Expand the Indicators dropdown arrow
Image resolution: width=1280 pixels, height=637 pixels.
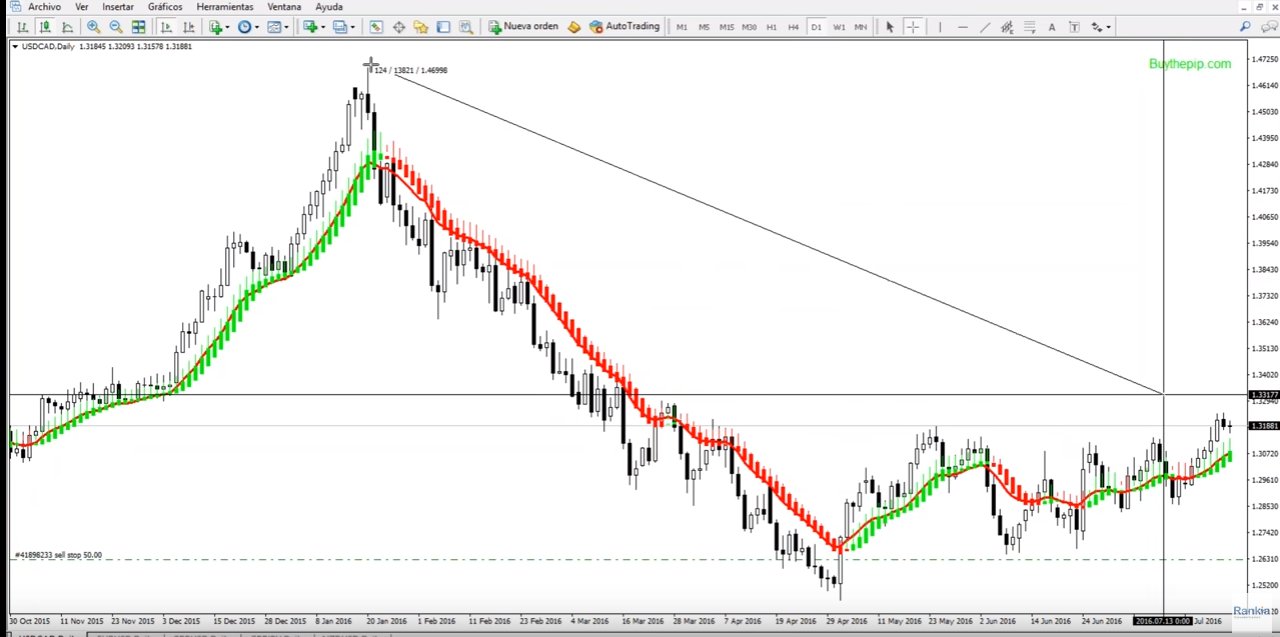pos(228,27)
